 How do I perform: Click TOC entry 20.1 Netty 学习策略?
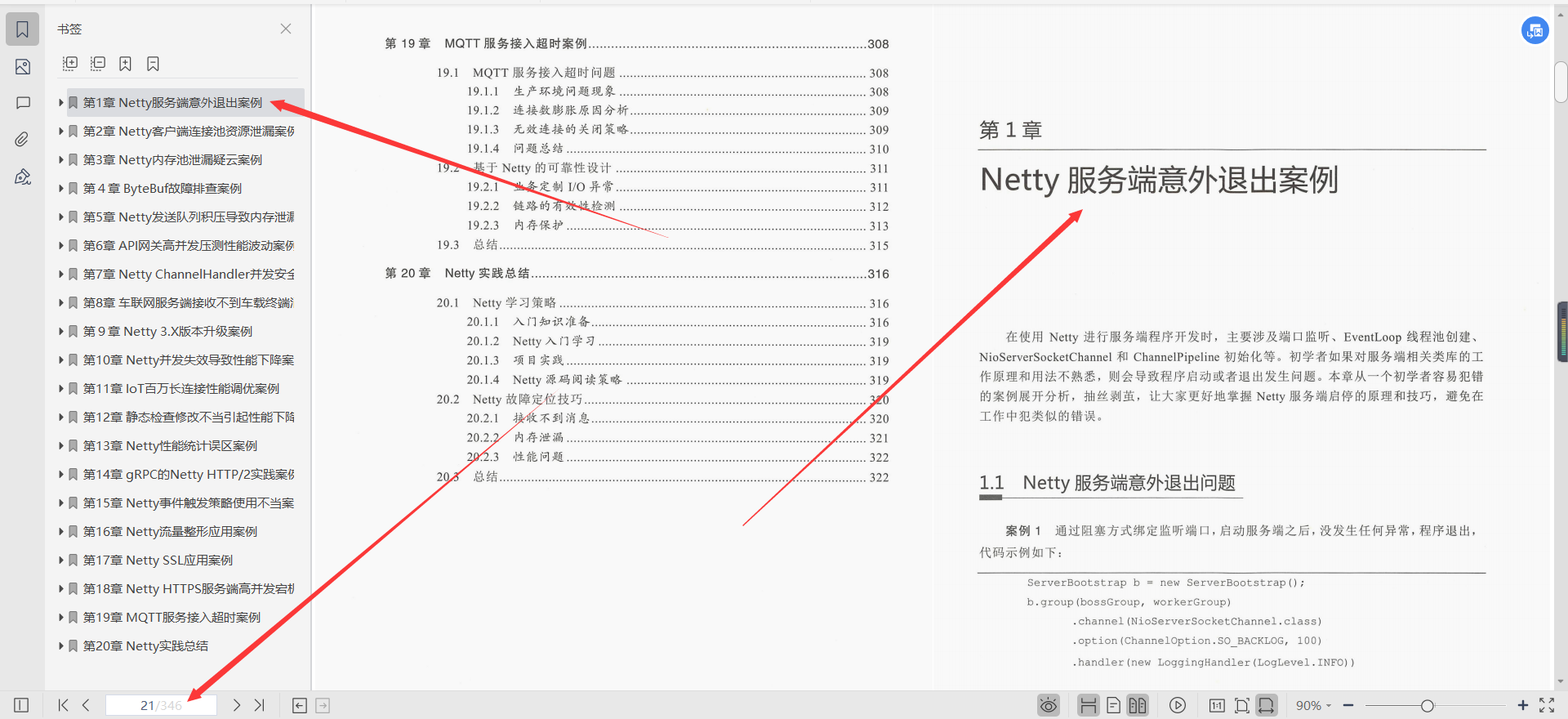(x=662, y=303)
